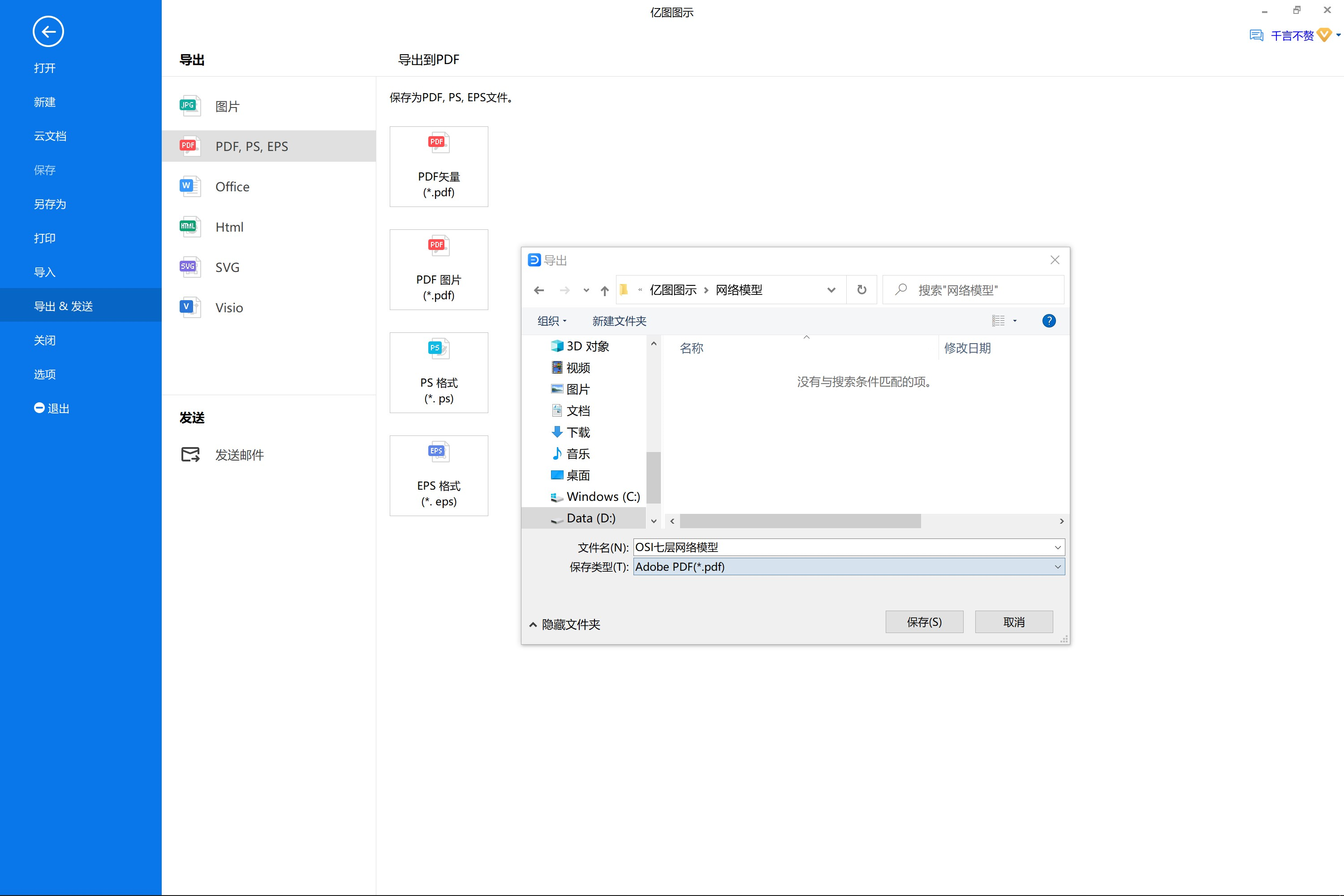This screenshot has width=1344, height=896.
Task: Click the horizontal scrollbar in file list
Action: coord(800,521)
